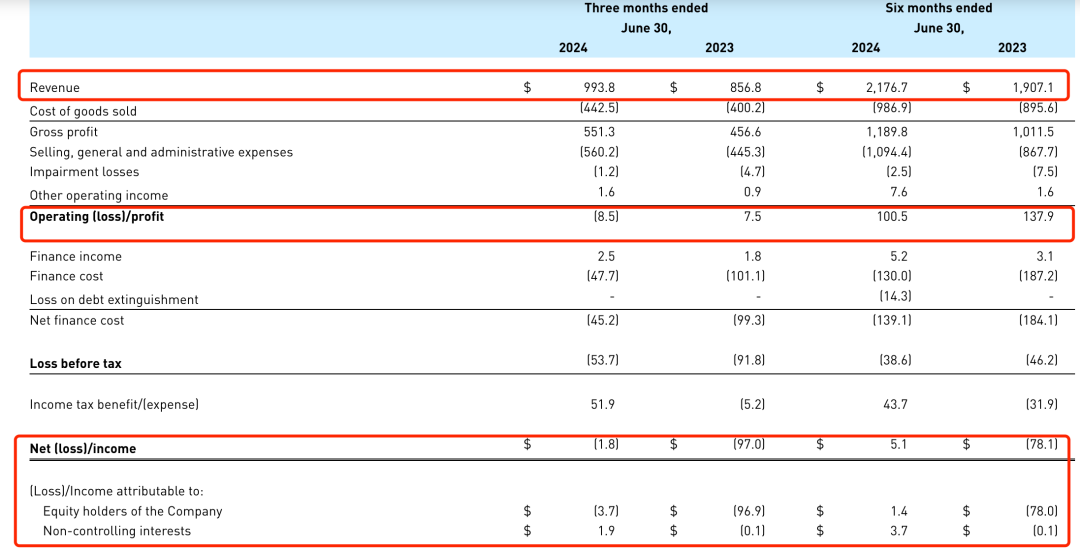
Task: Click the Six months ended column header
Action: [x=939, y=8]
